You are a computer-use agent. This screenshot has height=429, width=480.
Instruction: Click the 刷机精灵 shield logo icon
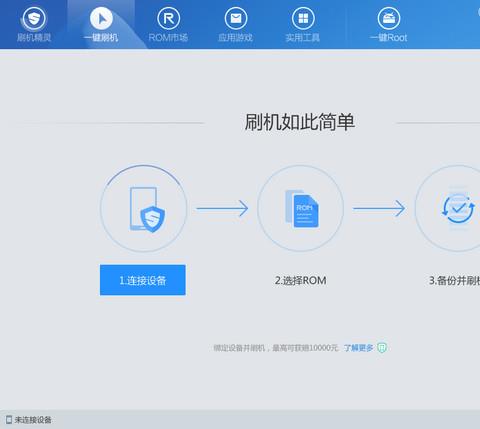coord(34,18)
